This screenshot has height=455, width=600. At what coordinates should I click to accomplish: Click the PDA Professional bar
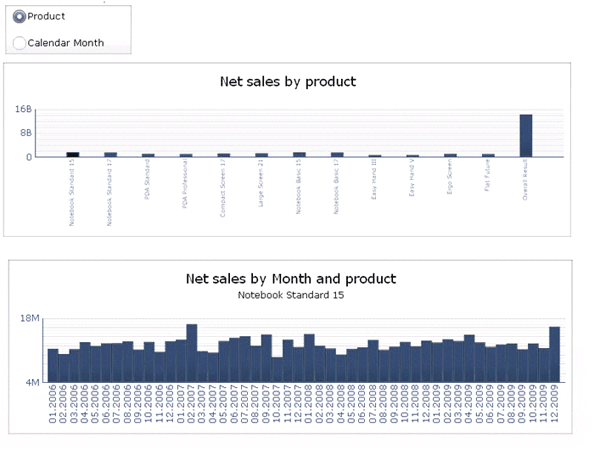click(186, 155)
